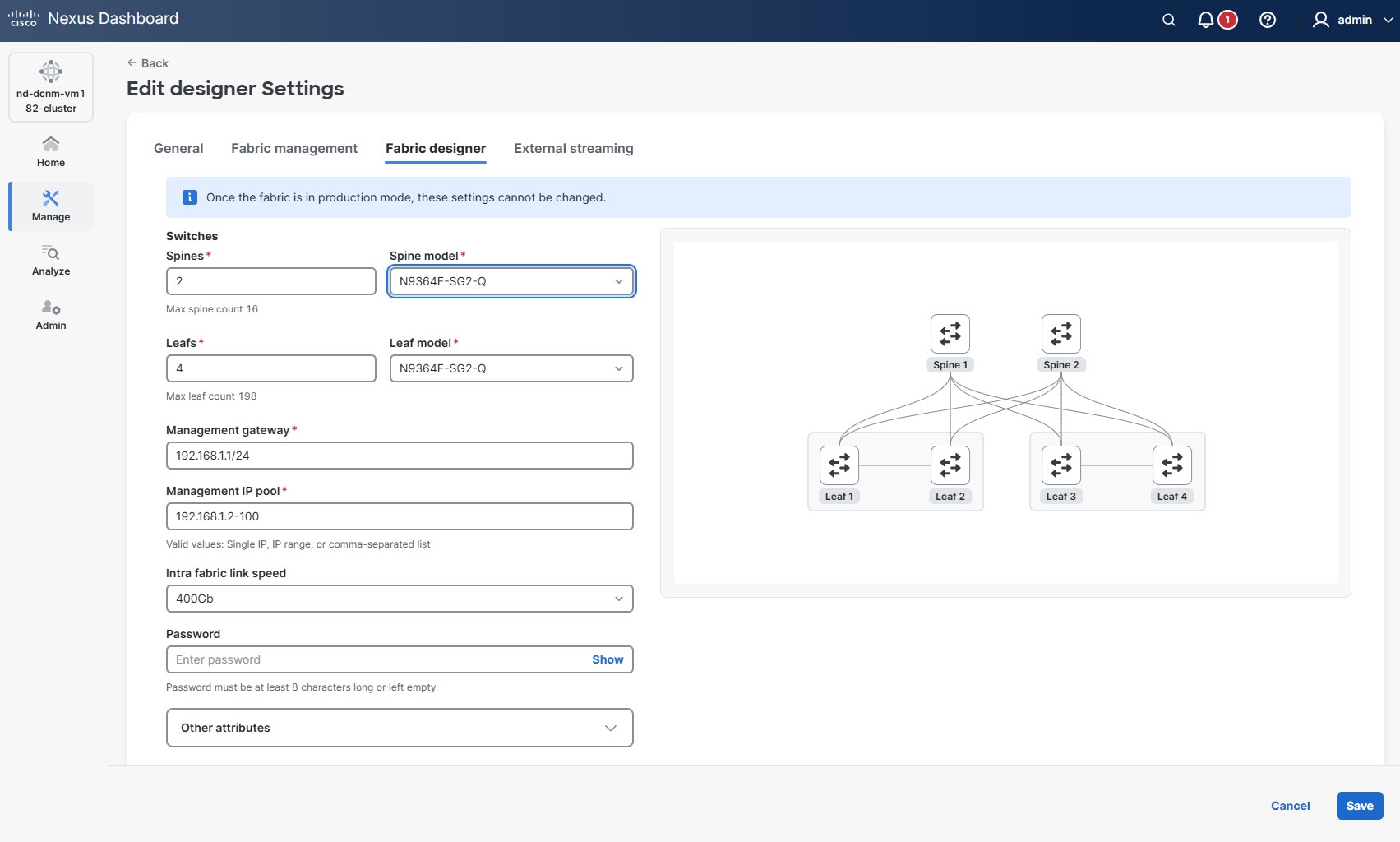
Task: Open the notifications bell
Action: click(x=1206, y=20)
